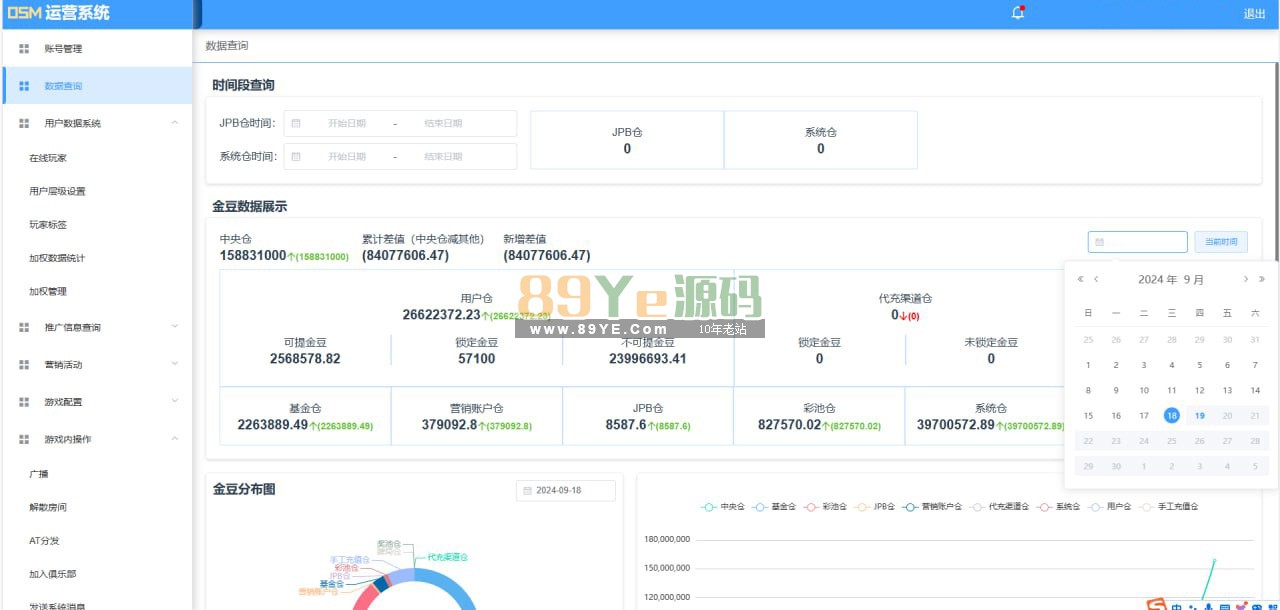Screen dimensions: 1280x610
Task: Click calendar icon in 系统仓时间 range field
Action: pyautogui.click(x=296, y=156)
